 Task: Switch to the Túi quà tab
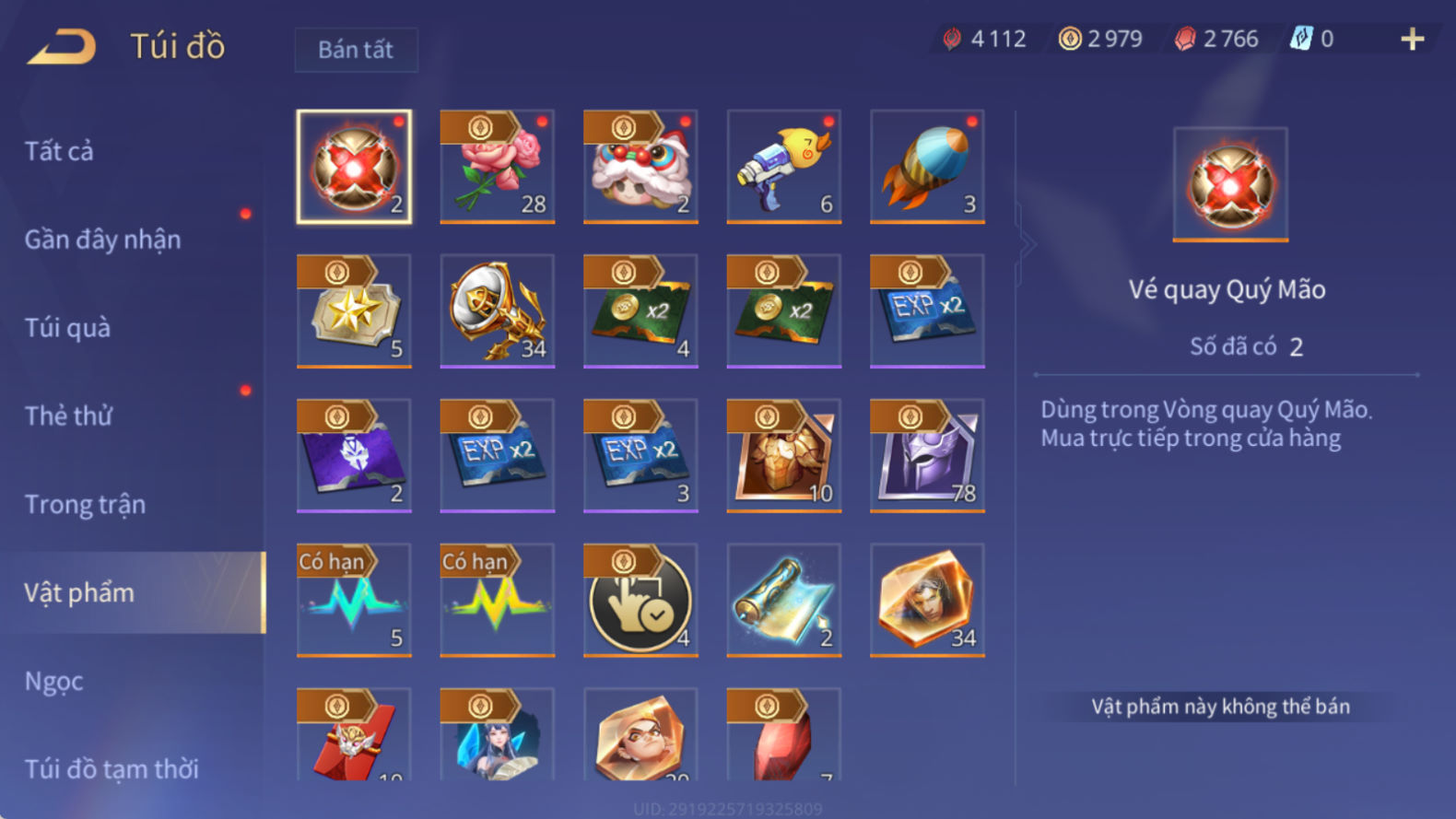pyautogui.click(x=67, y=328)
